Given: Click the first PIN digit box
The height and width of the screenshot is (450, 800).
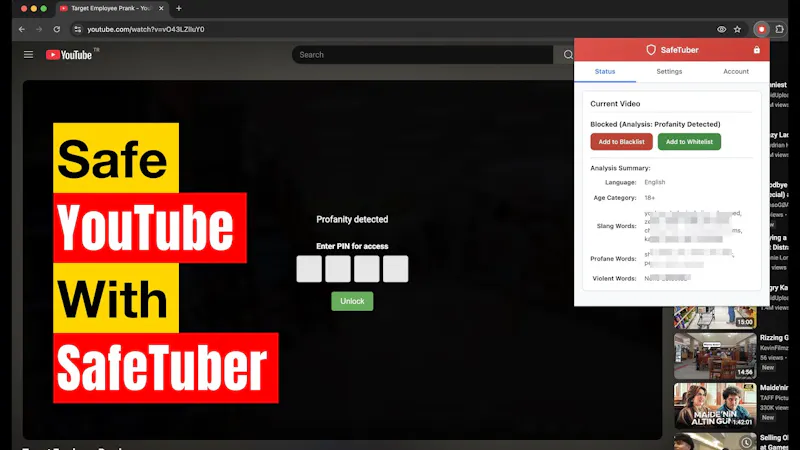Looking at the screenshot, I should pos(309,269).
